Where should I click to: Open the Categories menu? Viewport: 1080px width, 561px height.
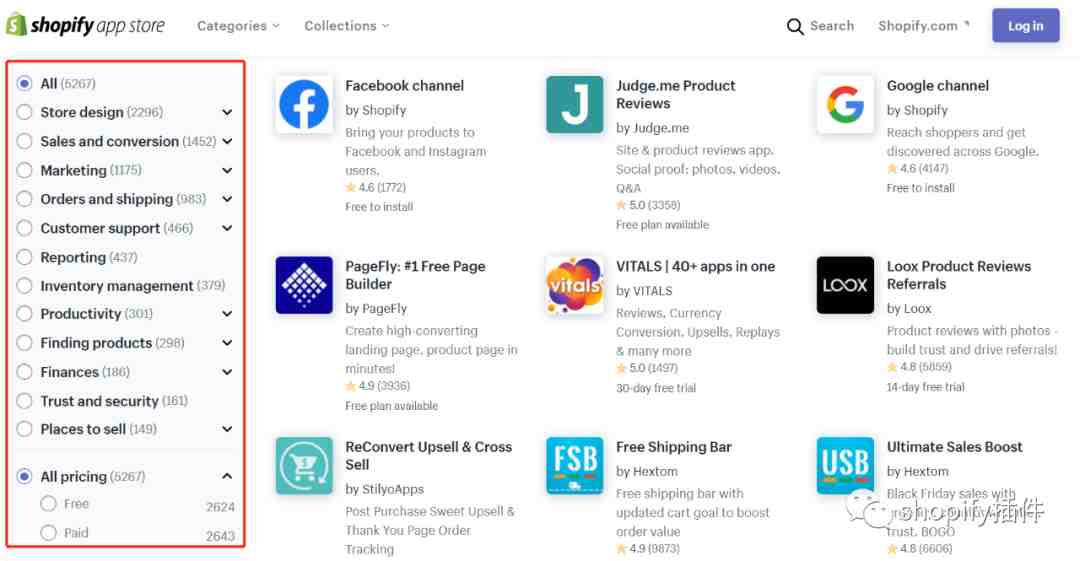pos(238,26)
